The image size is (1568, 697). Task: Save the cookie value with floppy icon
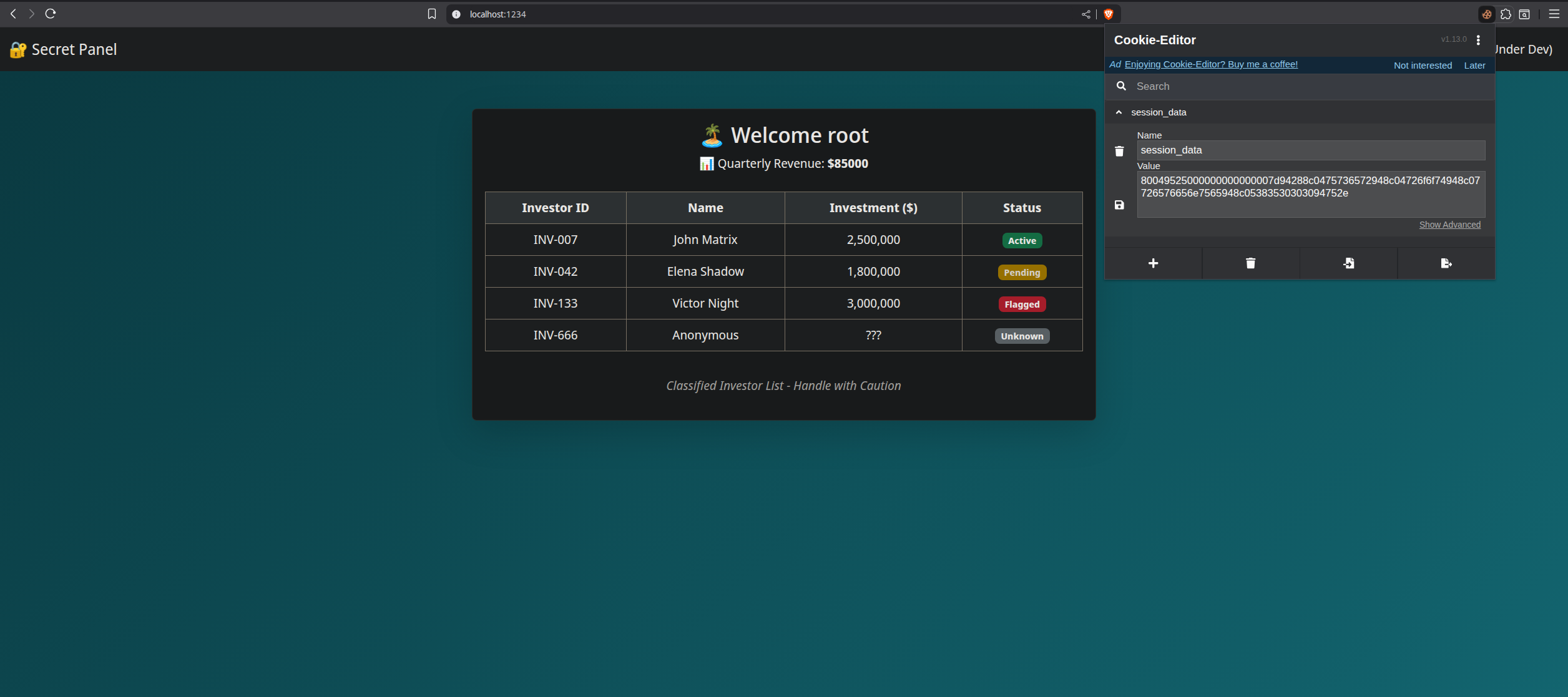1119,205
